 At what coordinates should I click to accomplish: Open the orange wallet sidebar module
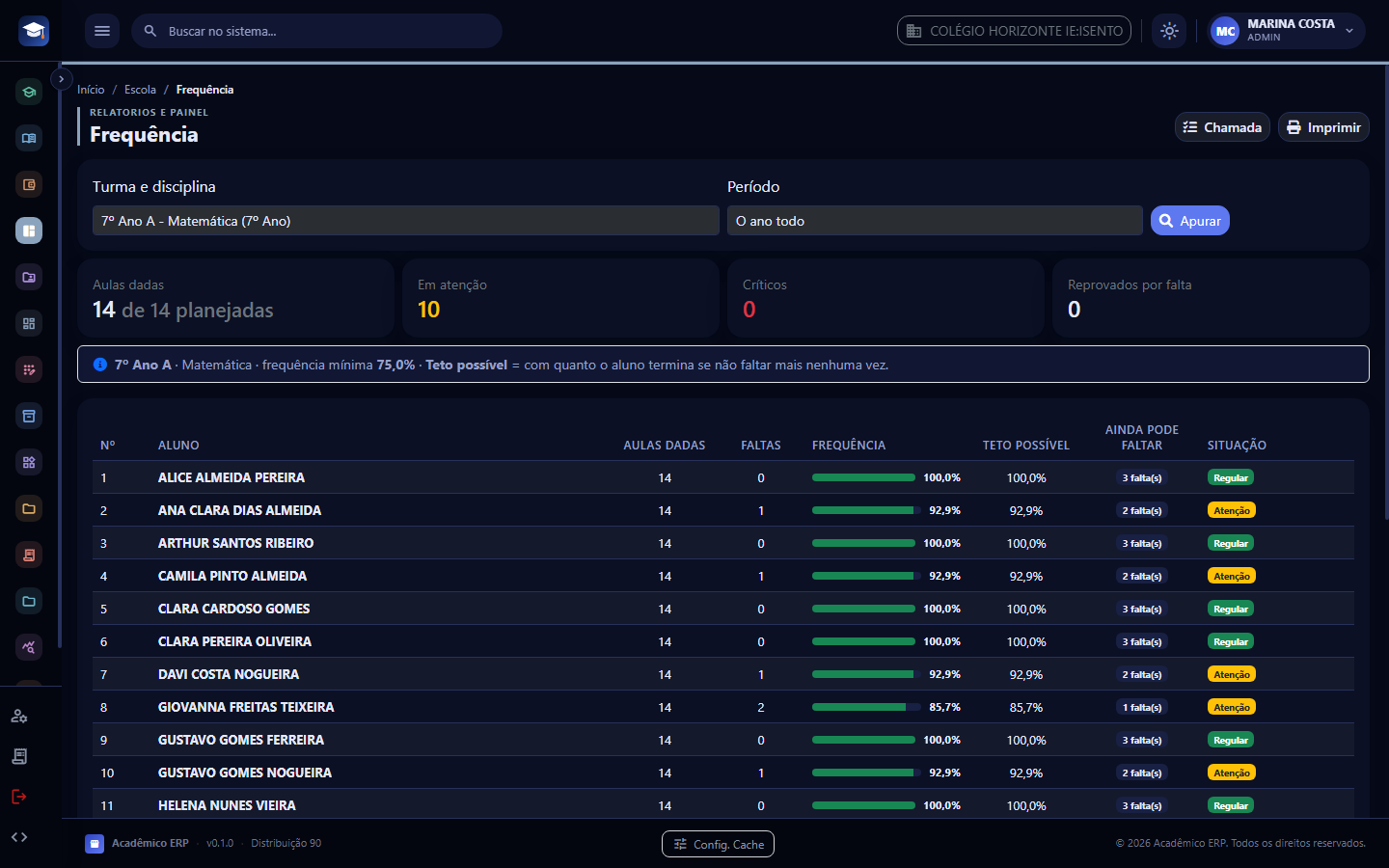point(29,185)
